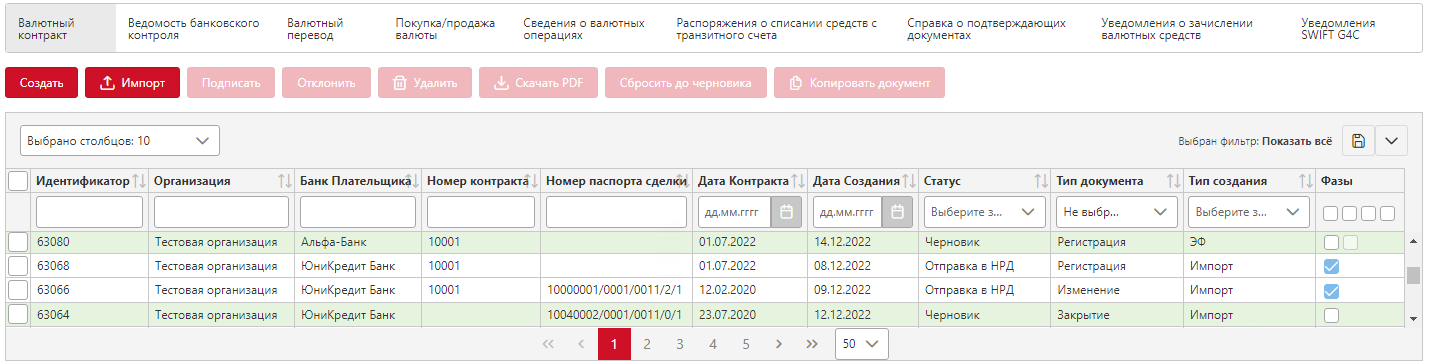Click the red Создать button
The height and width of the screenshot is (364, 1429).
pyautogui.click(x=41, y=83)
